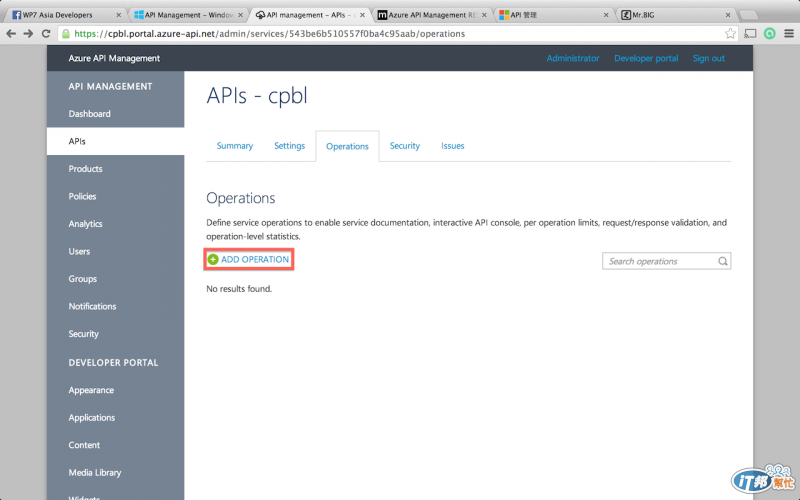
Task: Open Users in the sidebar
Action: 115,252
